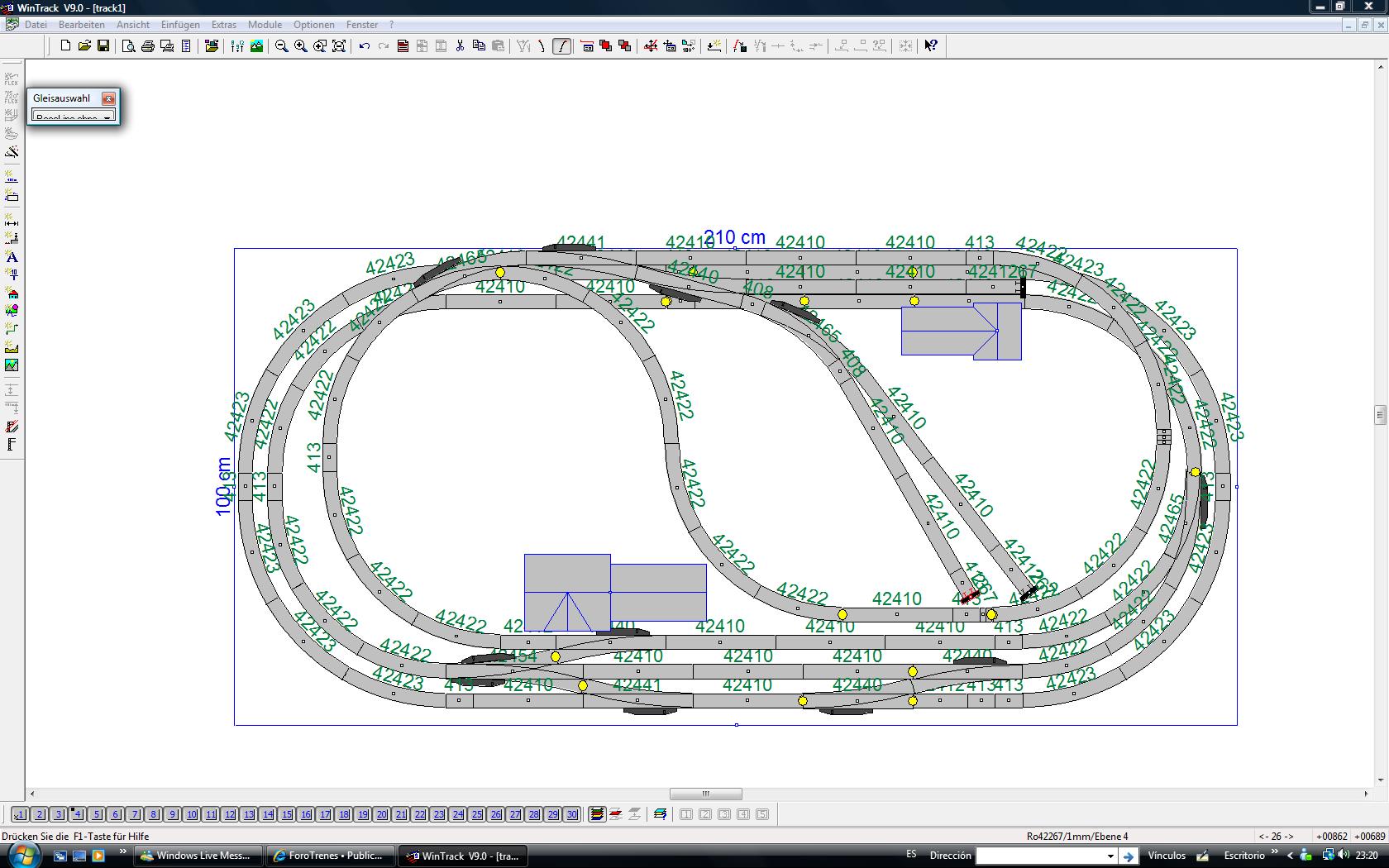Select the dimension line tool
This screenshot has height=868, width=1389.
click(x=12, y=221)
